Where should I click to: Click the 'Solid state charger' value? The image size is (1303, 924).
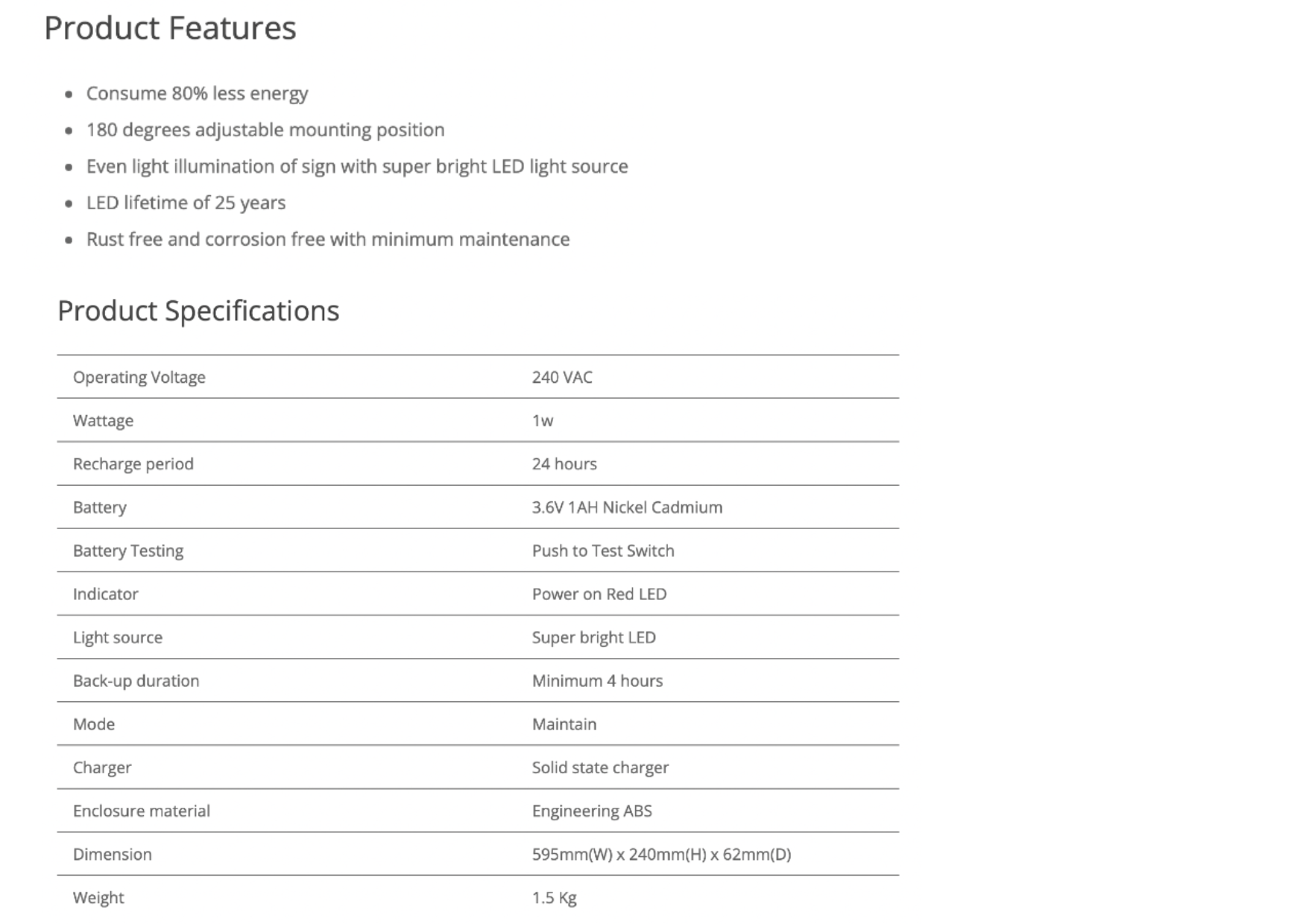click(x=600, y=768)
